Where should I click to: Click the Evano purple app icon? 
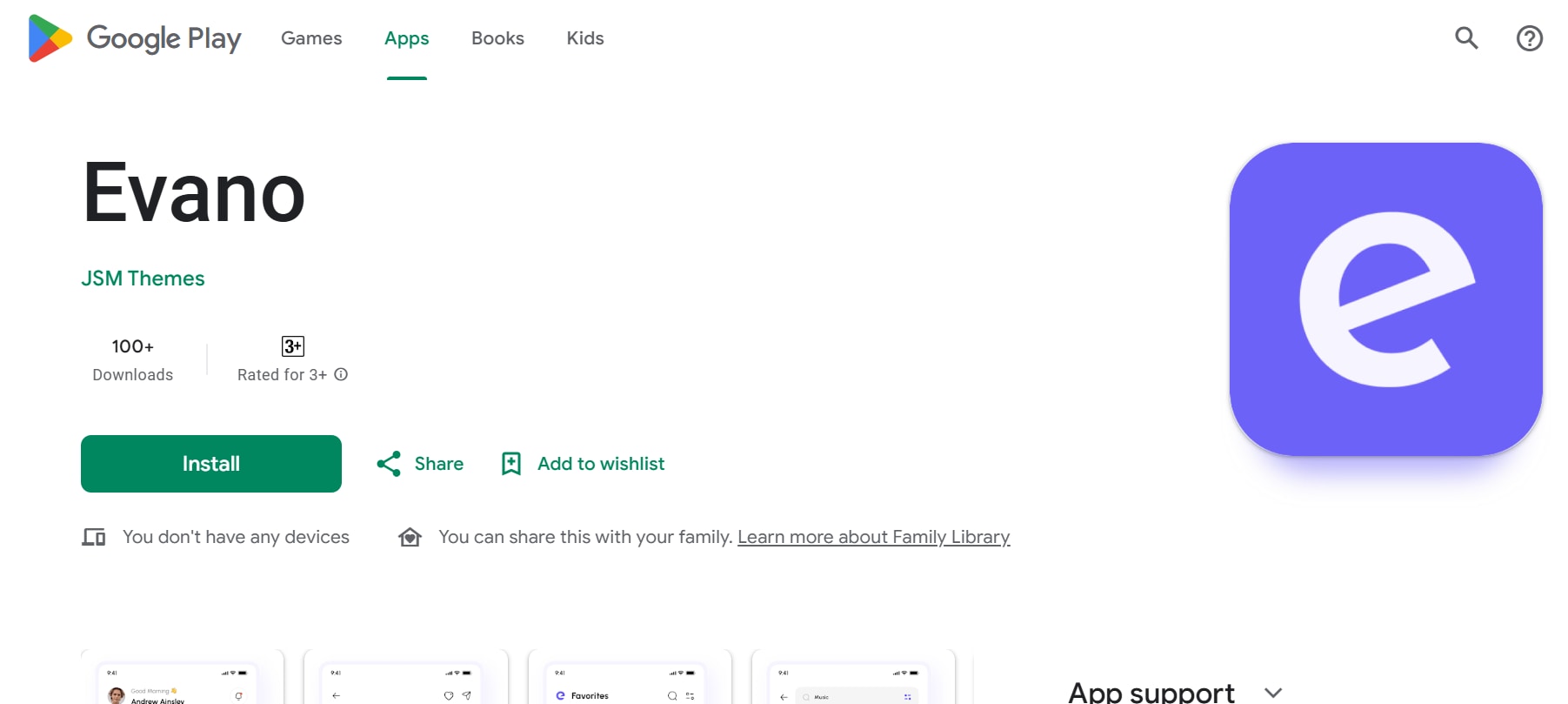tap(1385, 299)
